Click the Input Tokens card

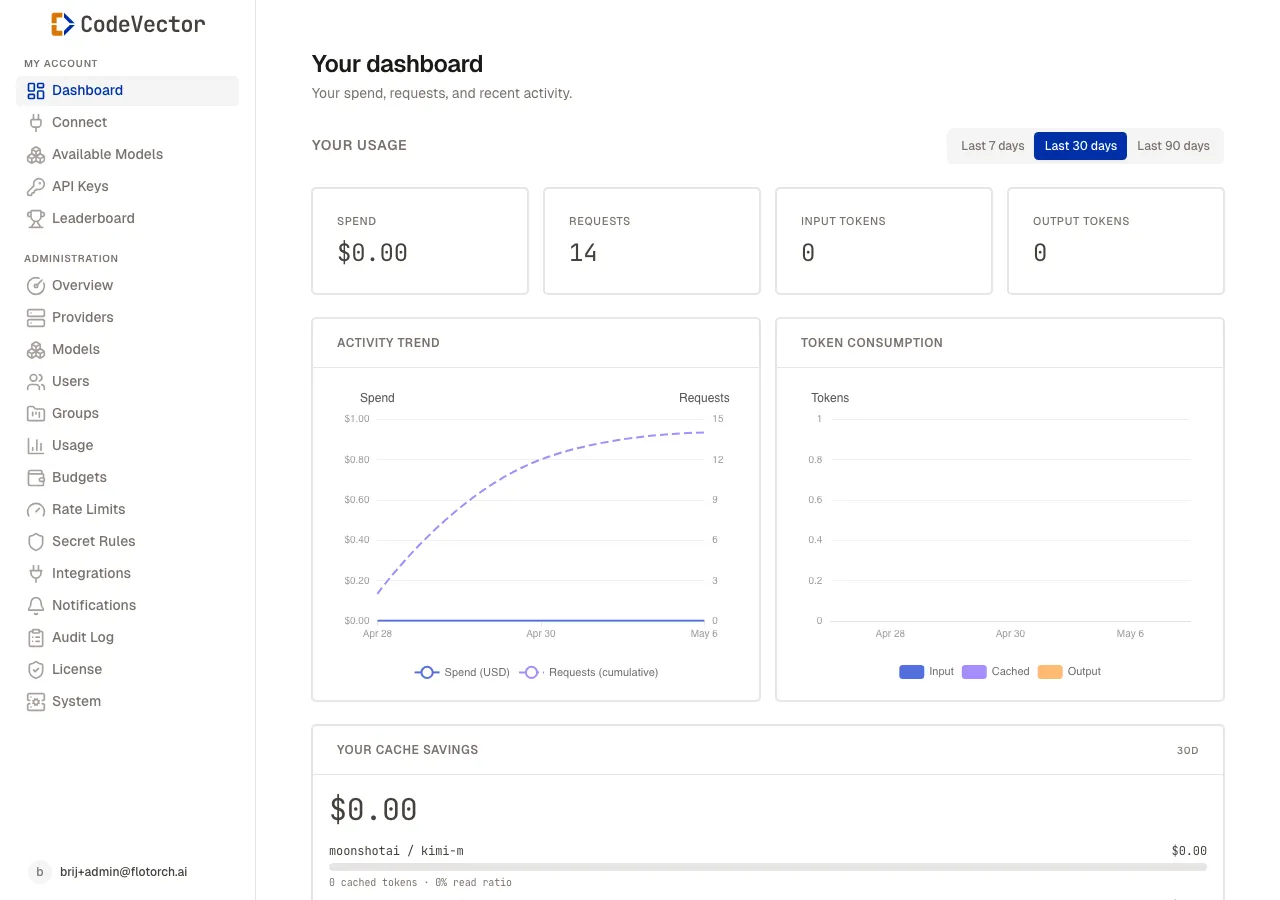[884, 241]
